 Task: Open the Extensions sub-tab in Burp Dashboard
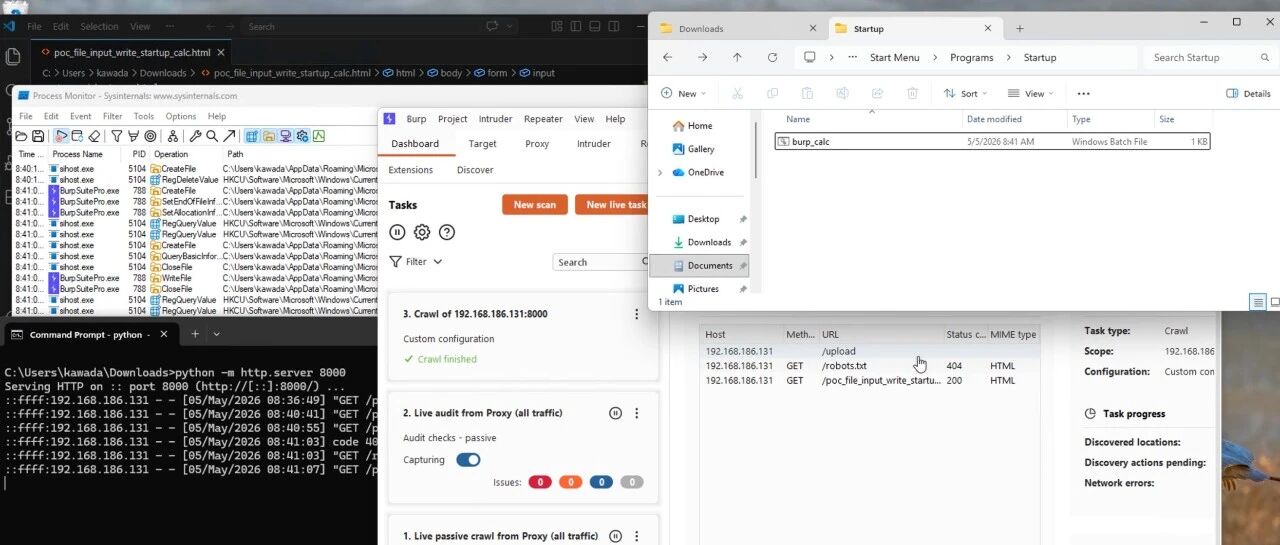(x=410, y=170)
